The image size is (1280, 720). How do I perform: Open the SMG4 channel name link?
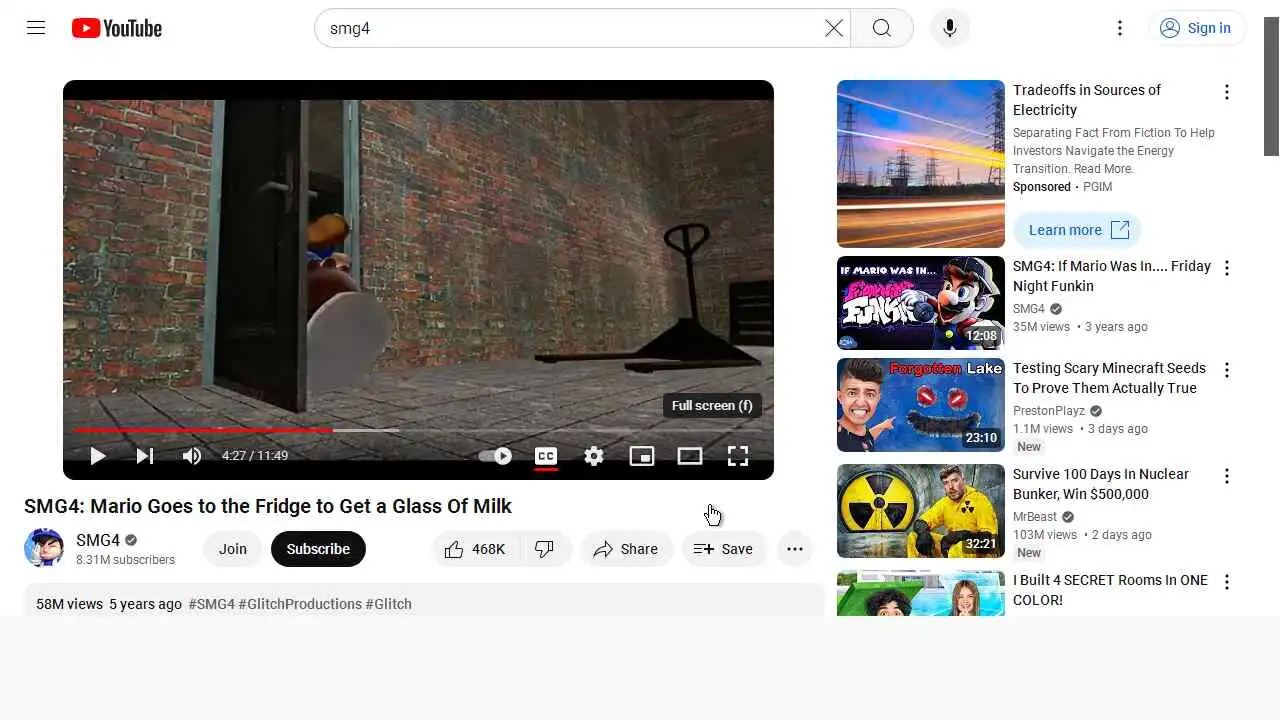pos(98,540)
